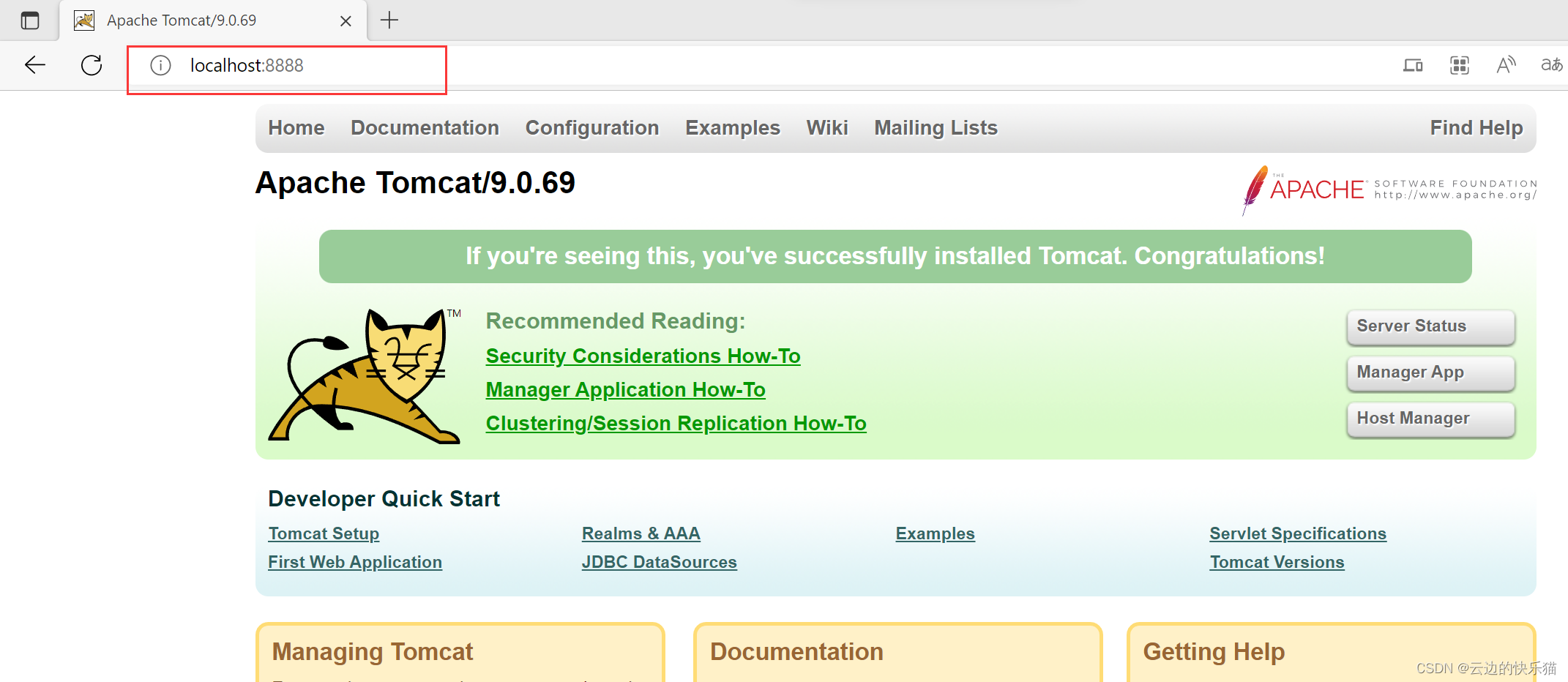The width and height of the screenshot is (1568, 682).
Task: Click the Server Status button
Action: click(x=1430, y=326)
